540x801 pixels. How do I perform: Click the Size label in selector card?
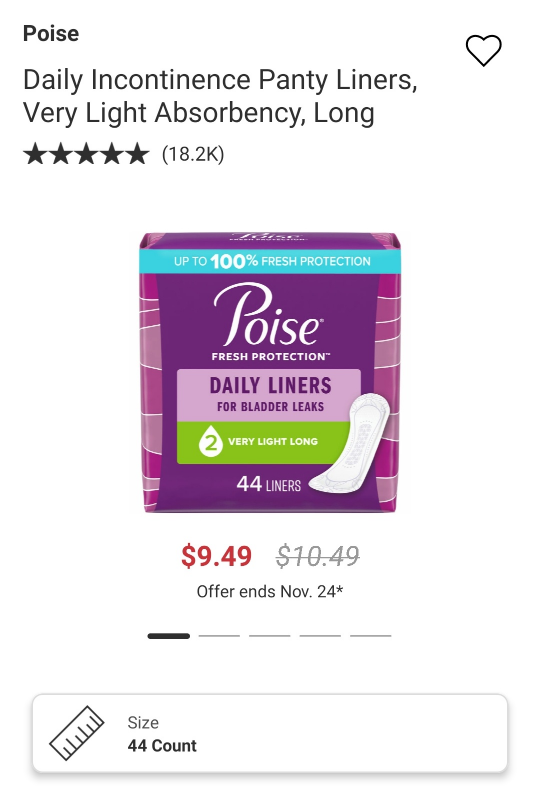143,723
